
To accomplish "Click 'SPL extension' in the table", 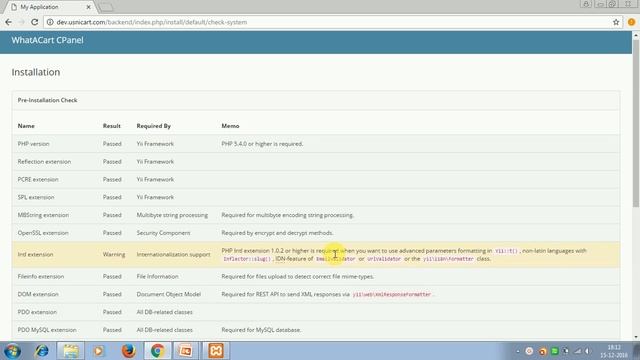I will (x=36, y=197).
